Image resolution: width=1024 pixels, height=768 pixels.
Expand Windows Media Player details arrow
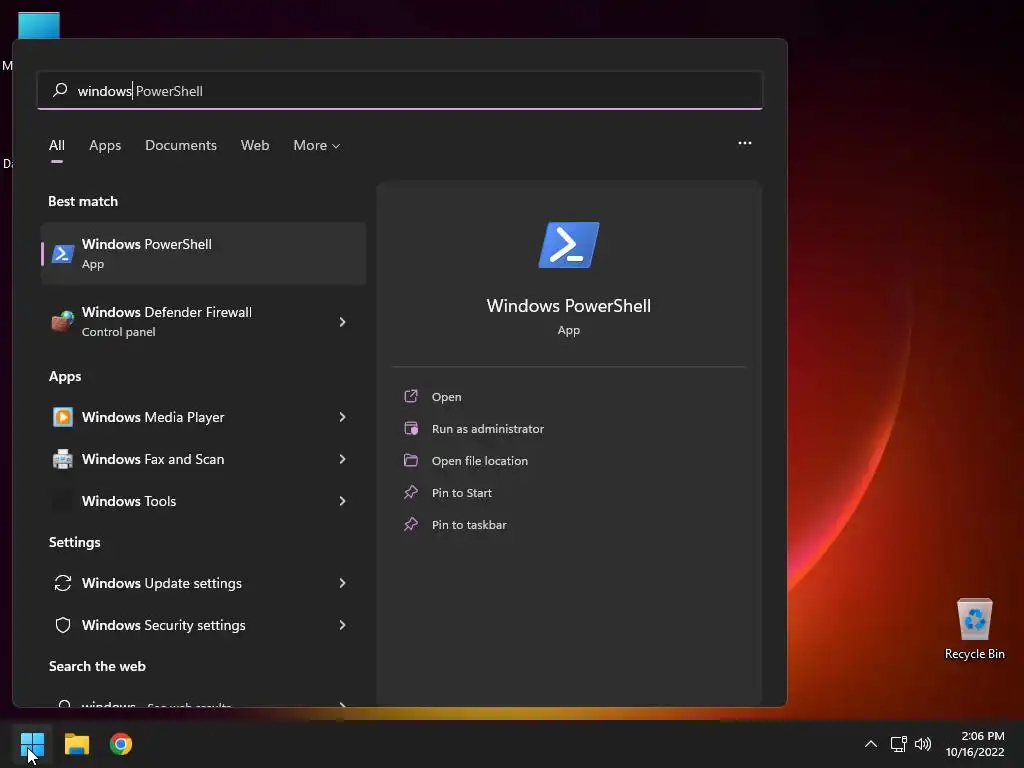coord(342,417)
